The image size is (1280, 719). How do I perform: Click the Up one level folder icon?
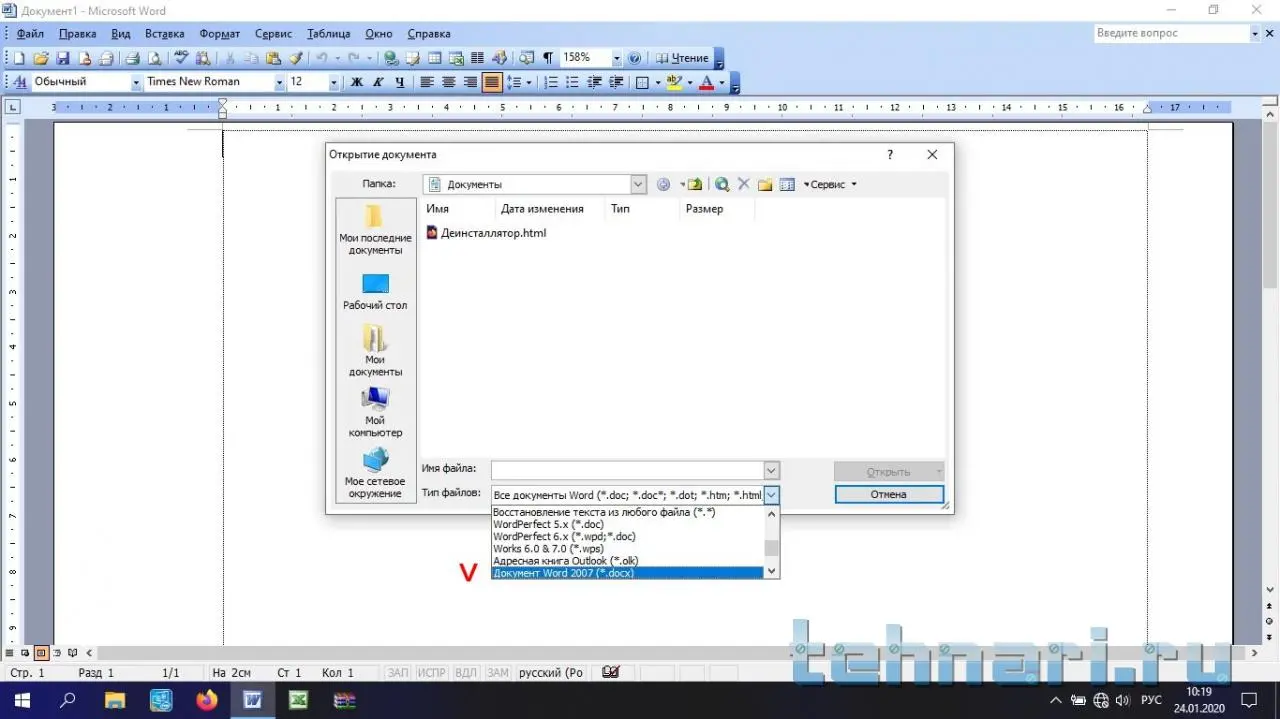point(695,184)
